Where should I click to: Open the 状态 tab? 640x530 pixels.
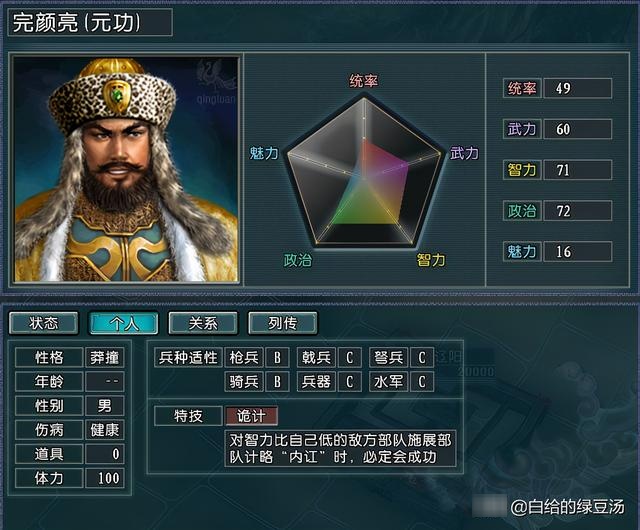[x=44, y=323]
